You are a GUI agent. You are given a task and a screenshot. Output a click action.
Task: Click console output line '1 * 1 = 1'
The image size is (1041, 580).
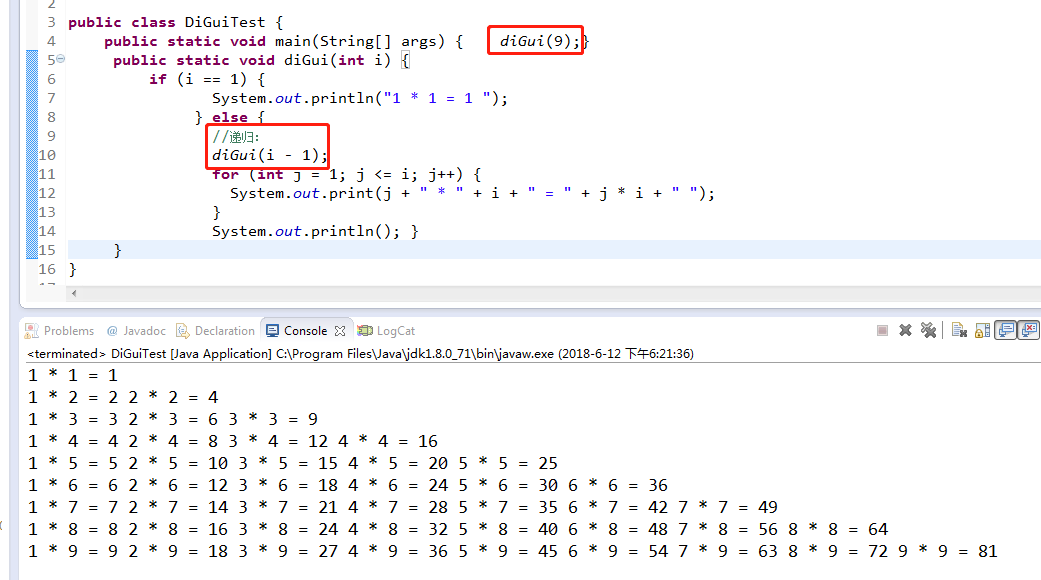tap(73, 376)
